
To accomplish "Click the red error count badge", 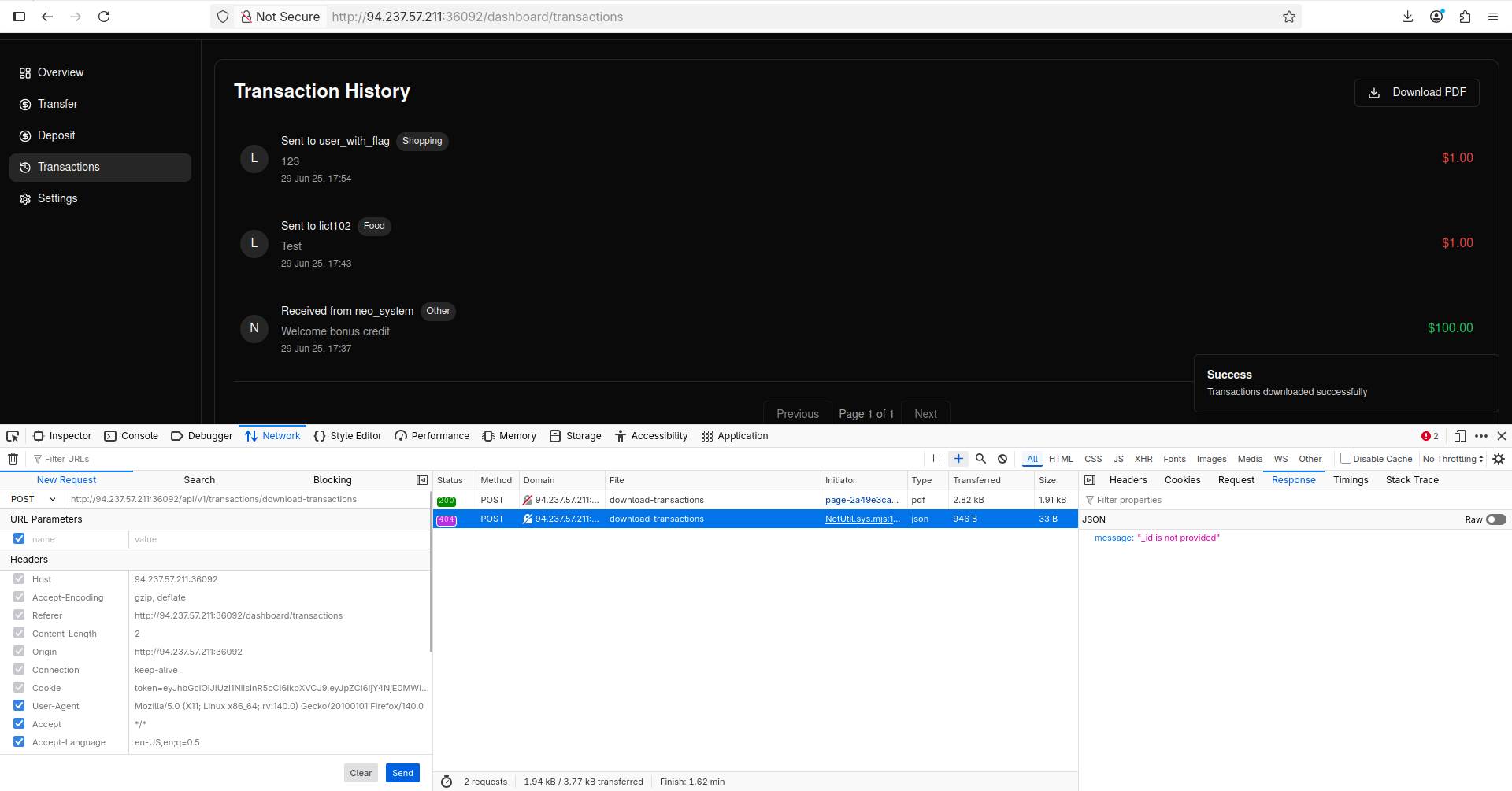I will (x=1430, y=436).
